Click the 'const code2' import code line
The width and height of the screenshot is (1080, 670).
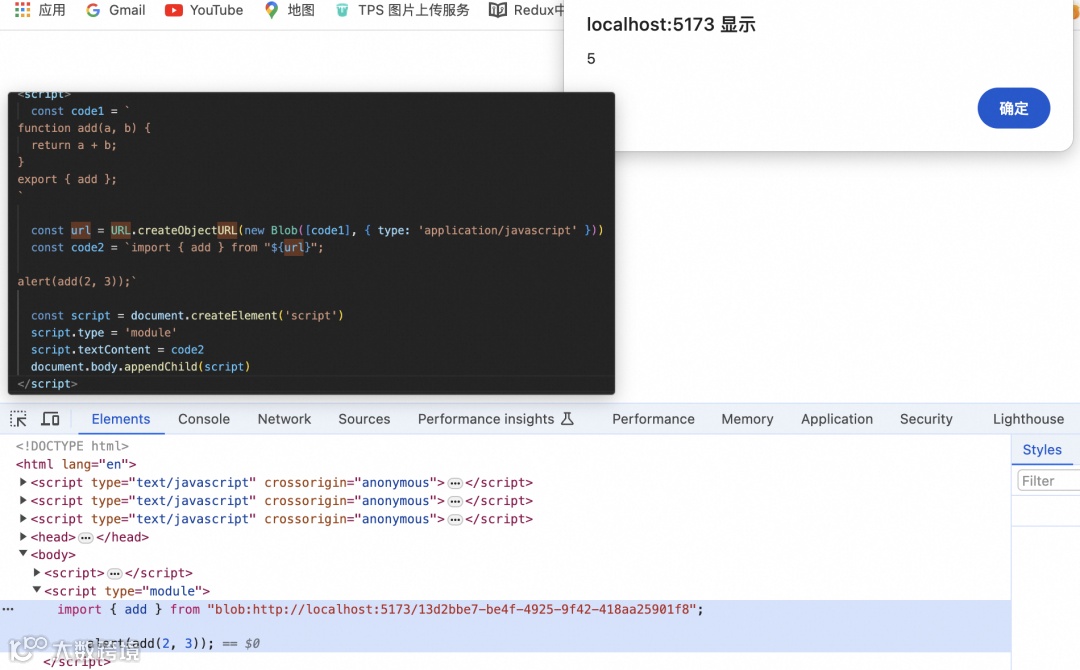tap(177, 247)
